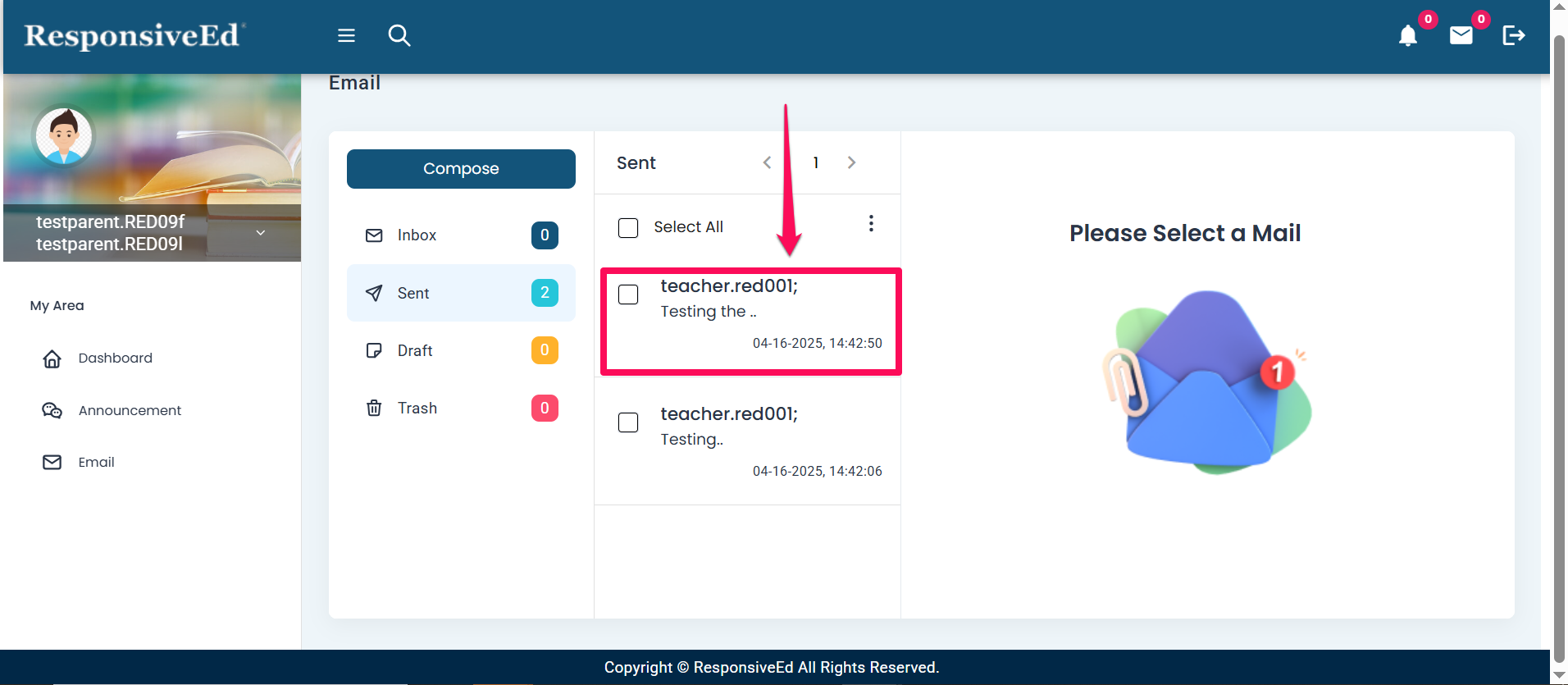Check the Select All checkbox

[x=628, y=227]
